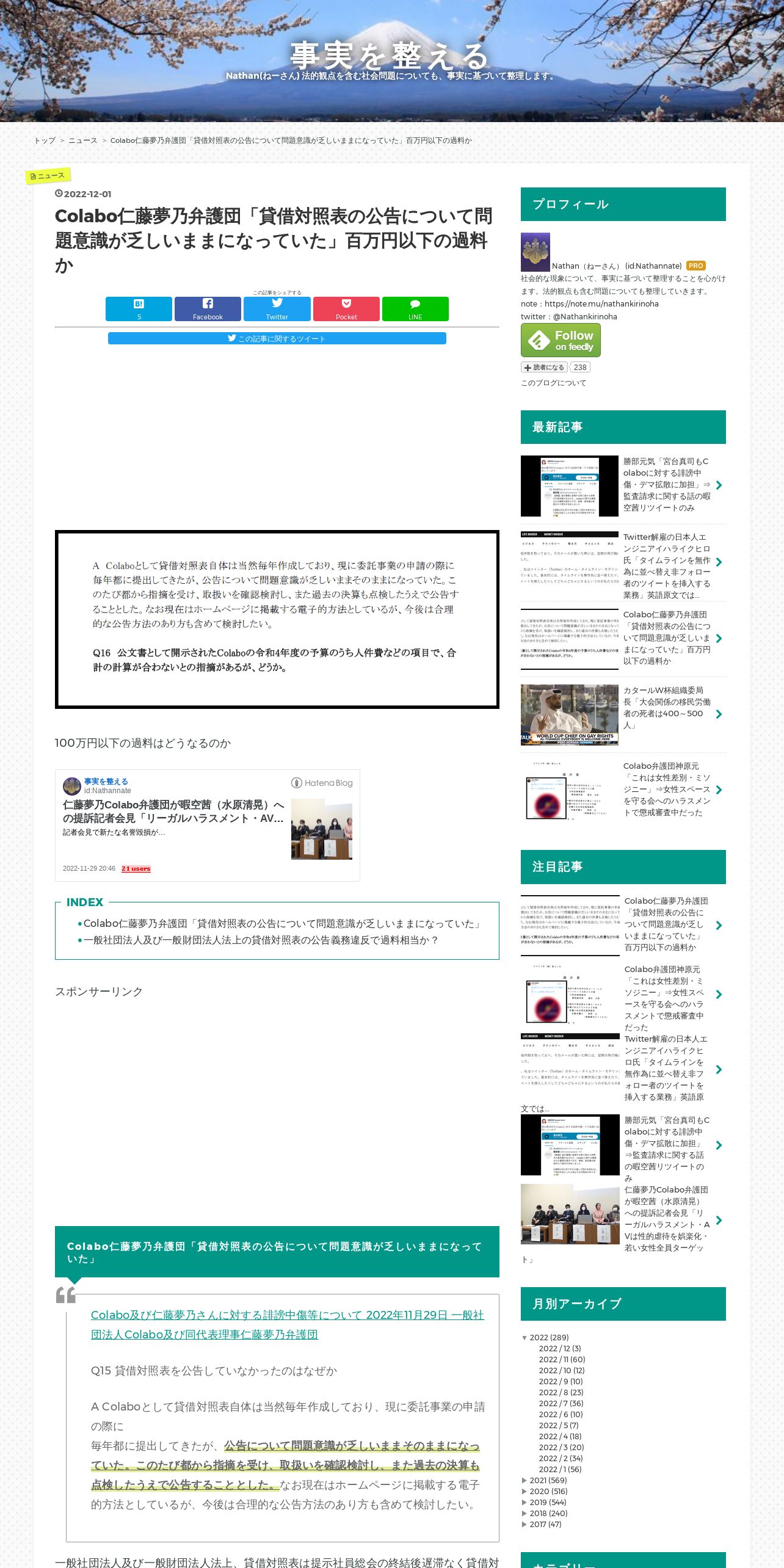Share article via LINE
The width and height of the screenshot is (784, 1568).
(x=415, y=309)
